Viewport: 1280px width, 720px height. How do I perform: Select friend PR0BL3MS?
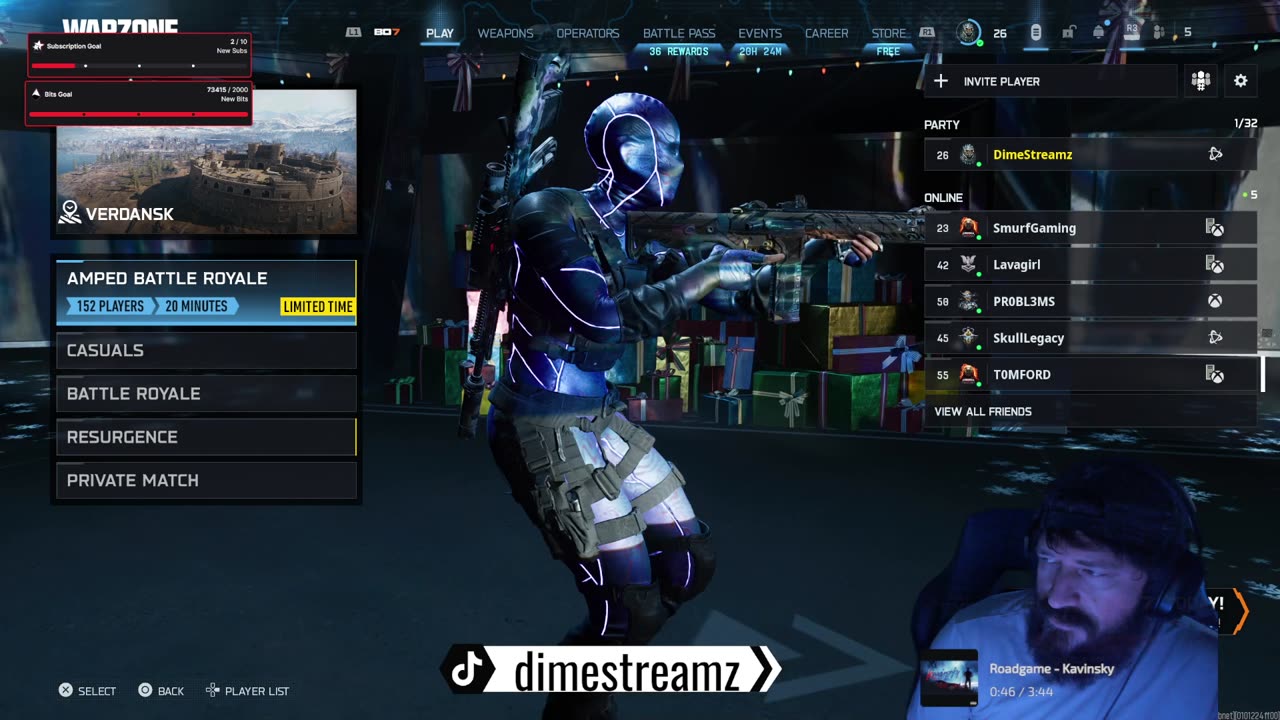(x=1090, y=301)
